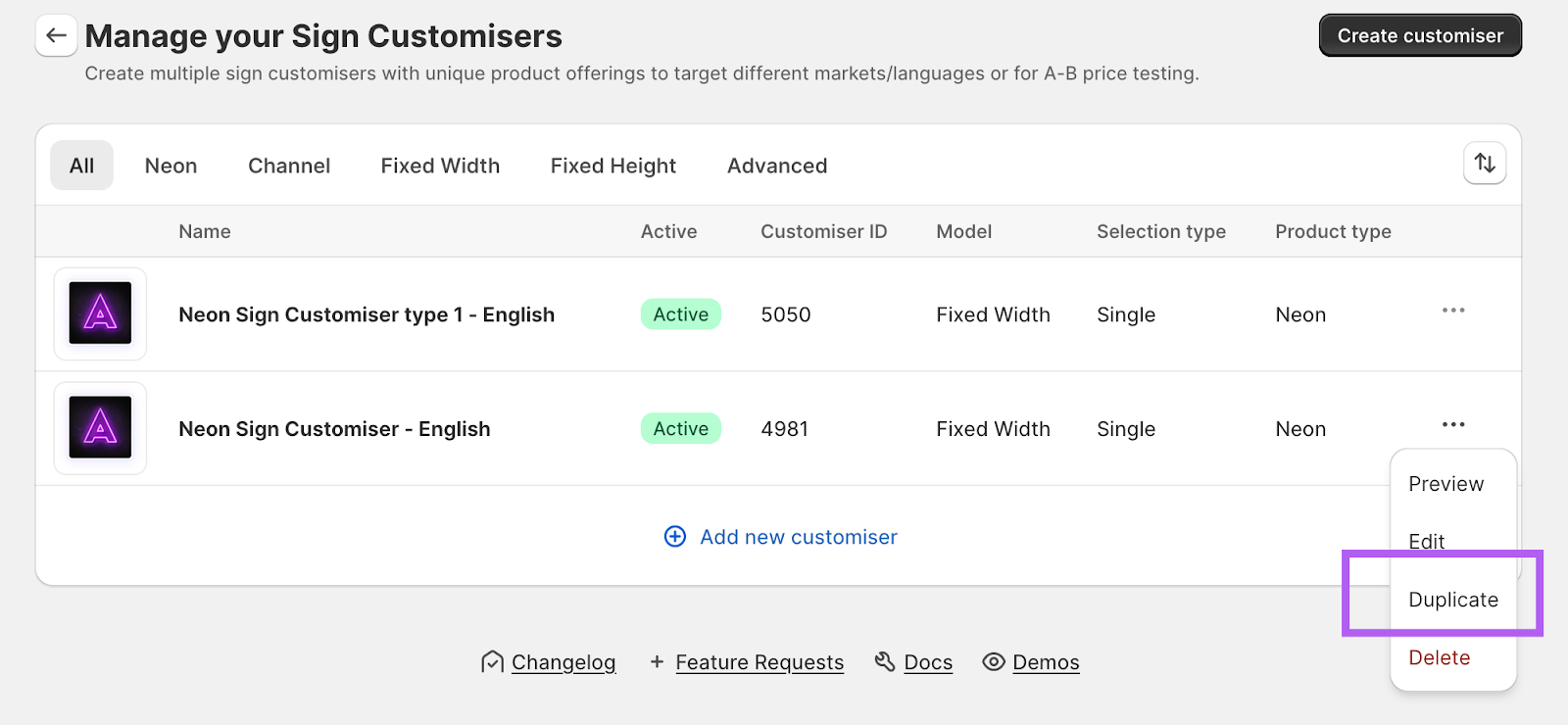
Task: Open the Advanced tab
Action: pyautogui.click(x=777, y=166)
